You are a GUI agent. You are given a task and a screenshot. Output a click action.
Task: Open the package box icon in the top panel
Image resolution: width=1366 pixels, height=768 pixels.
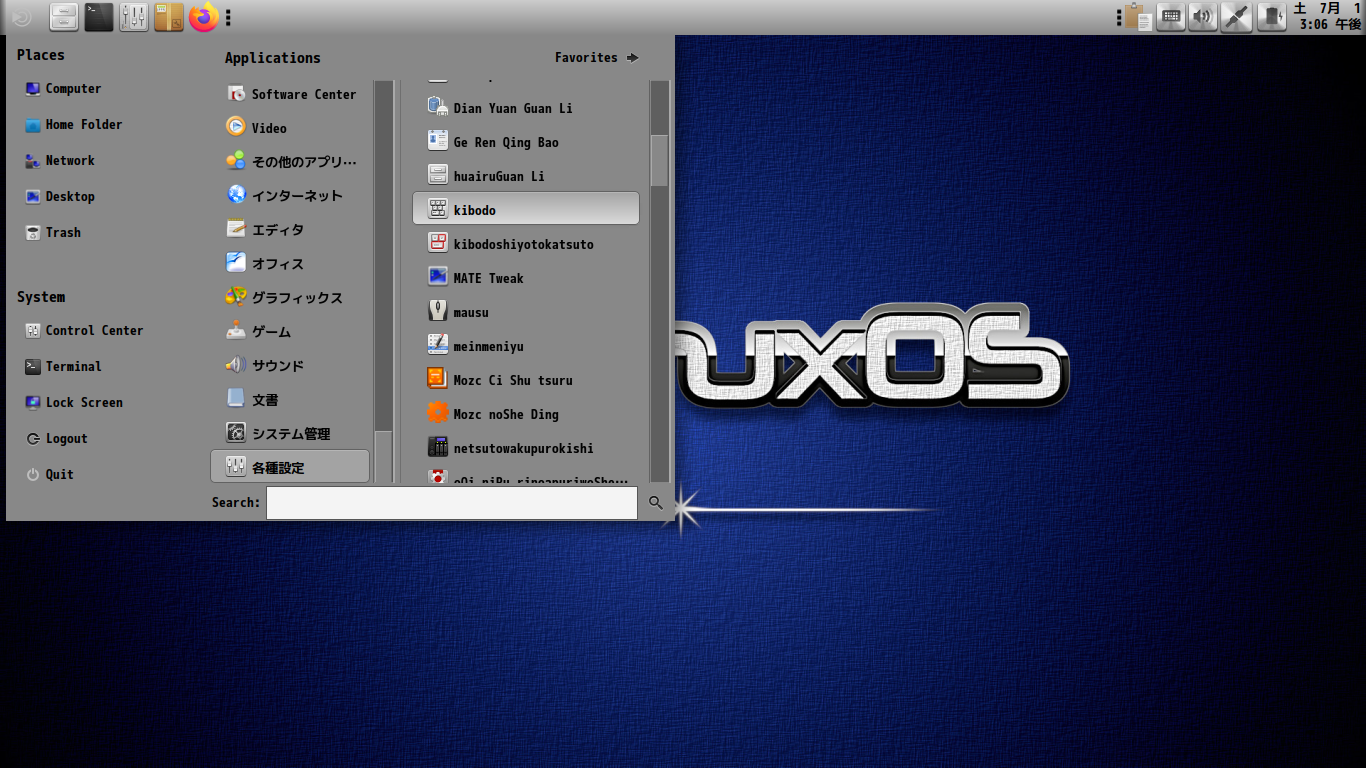[168, 17]
